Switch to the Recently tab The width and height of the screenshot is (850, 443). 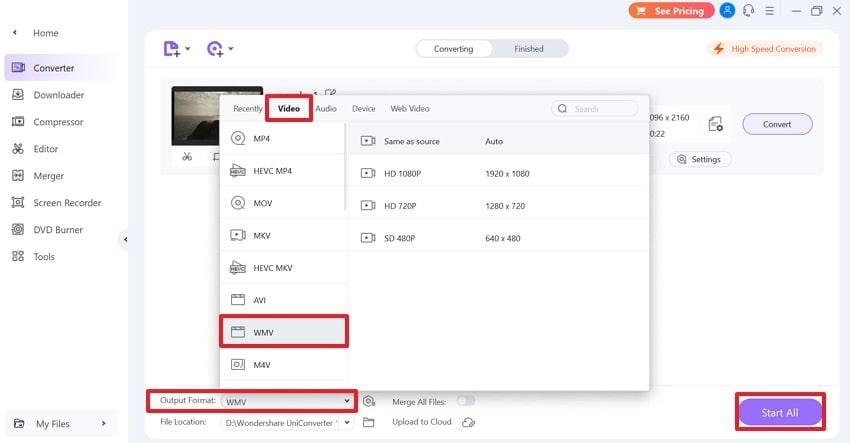248,108
